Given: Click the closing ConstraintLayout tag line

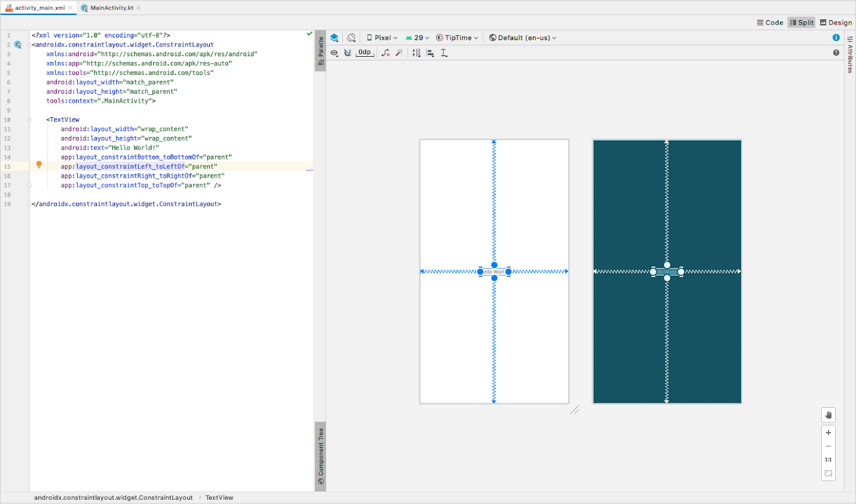Looking at the screenshot, I should tap(126, 204).
